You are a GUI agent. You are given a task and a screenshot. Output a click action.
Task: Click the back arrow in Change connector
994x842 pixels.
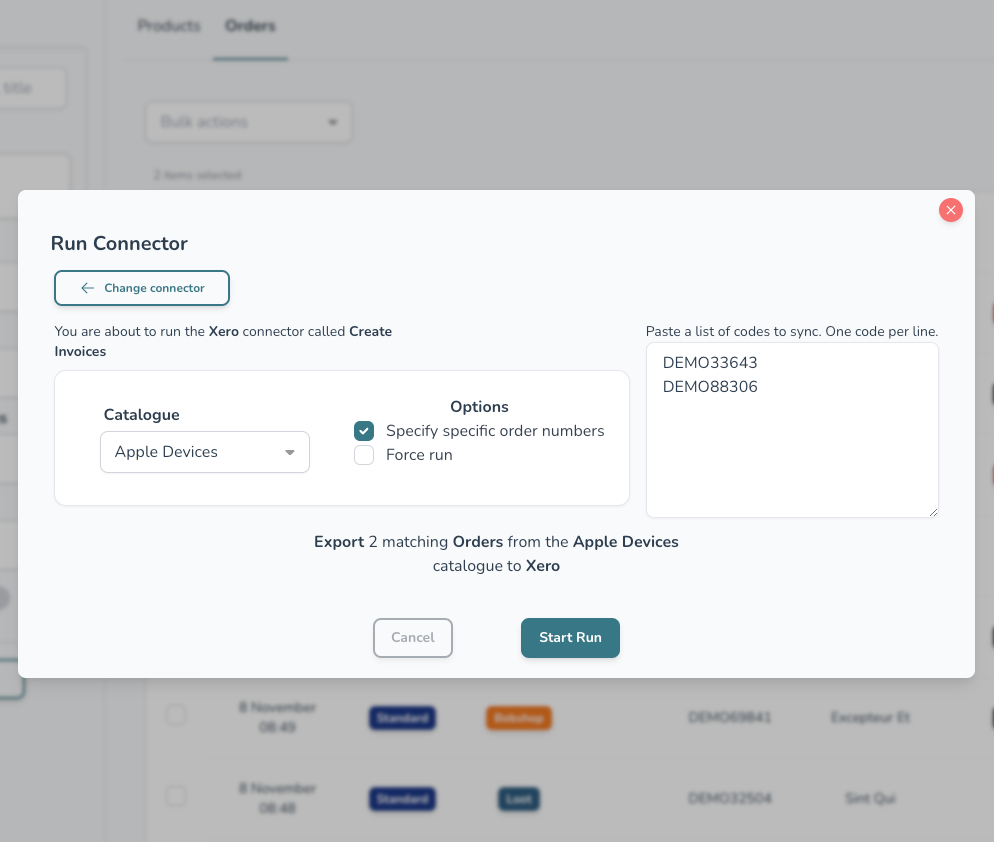[x=88, y=288]
